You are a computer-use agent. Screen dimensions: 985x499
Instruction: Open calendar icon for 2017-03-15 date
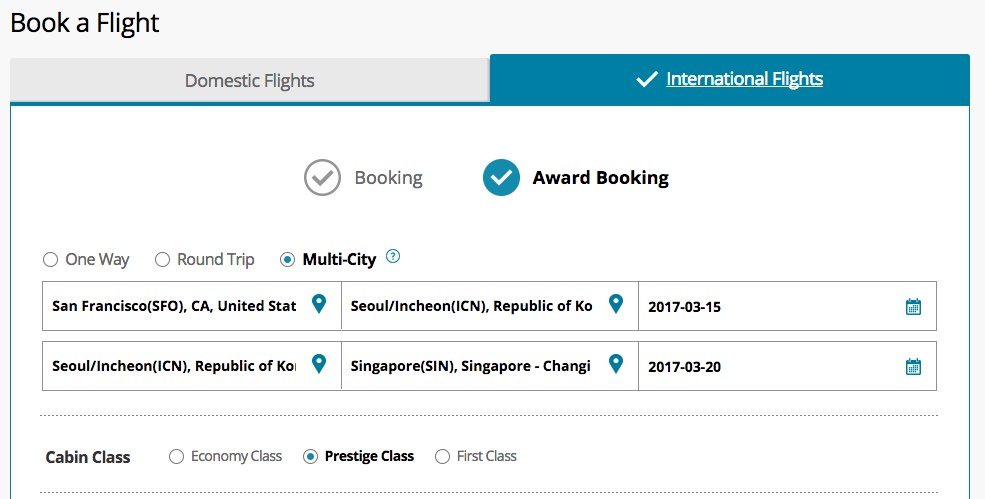click(913, 307)
